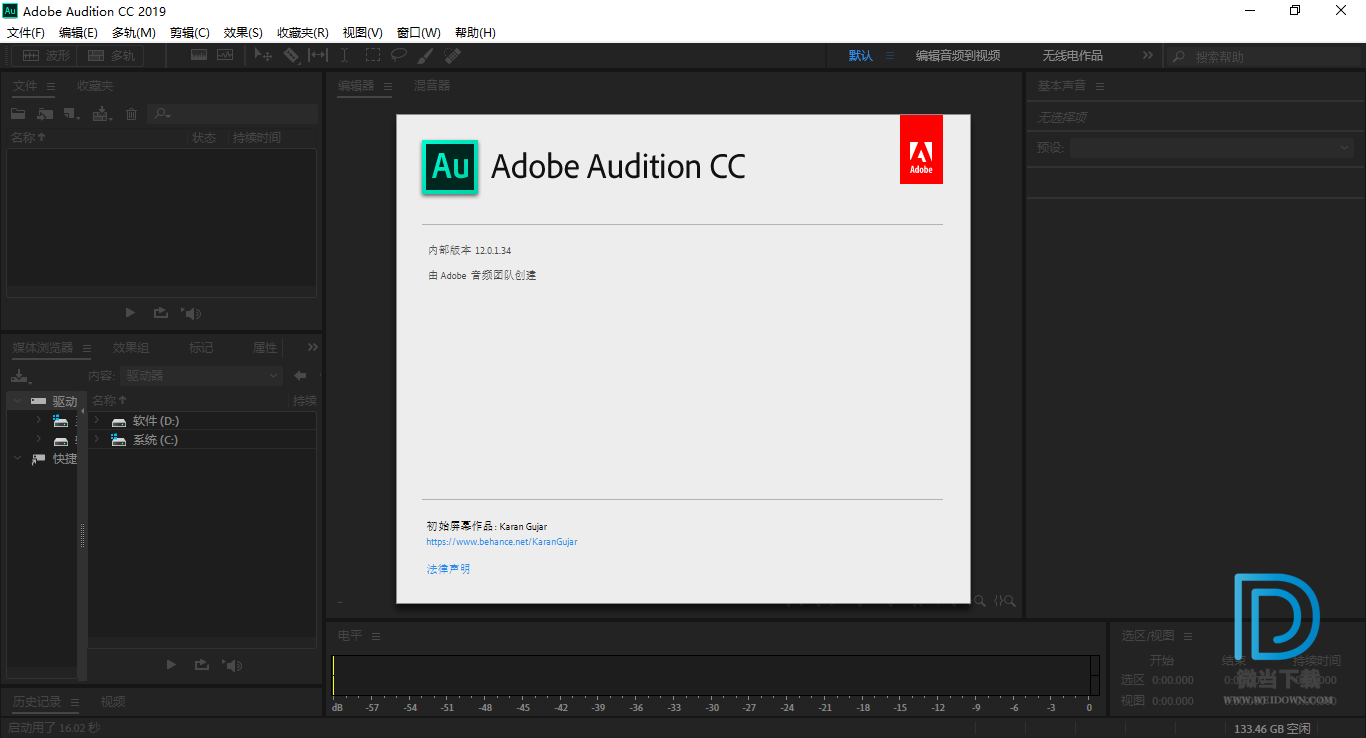Collapse the 驱动 tree node

(x=17, y=401)
